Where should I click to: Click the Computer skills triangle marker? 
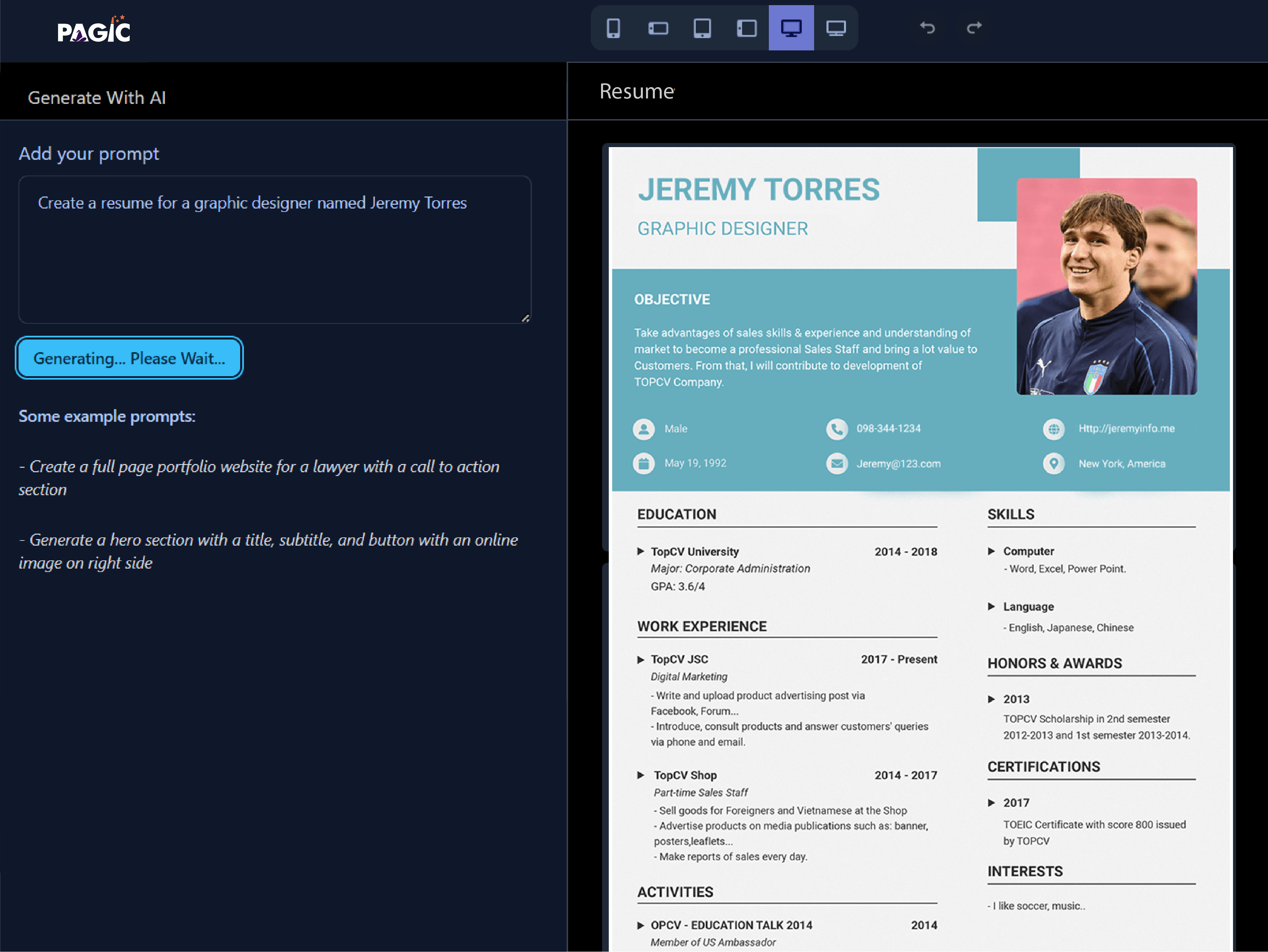[x=991, y=551]
